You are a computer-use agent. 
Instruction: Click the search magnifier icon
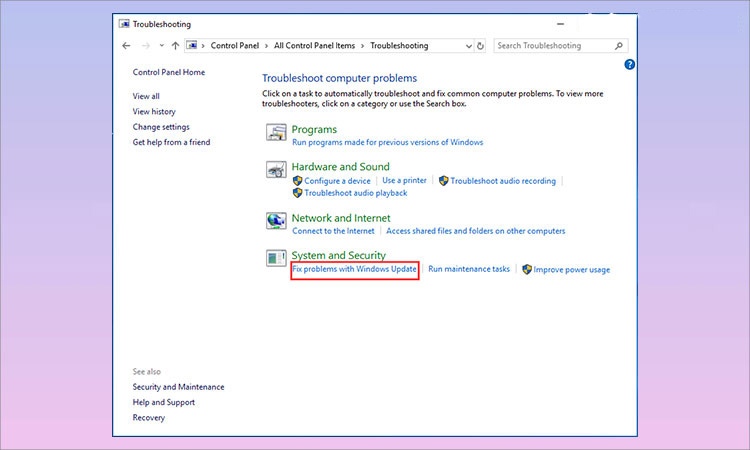point(618,46)
